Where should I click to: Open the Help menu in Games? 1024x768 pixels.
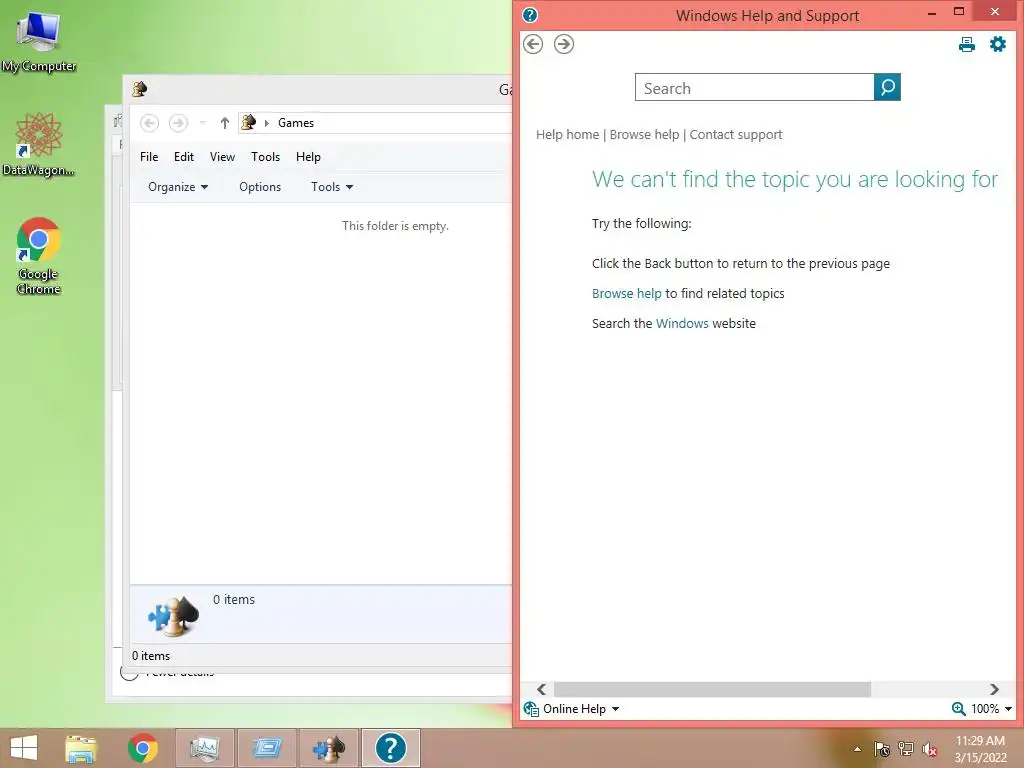[308, 157]
